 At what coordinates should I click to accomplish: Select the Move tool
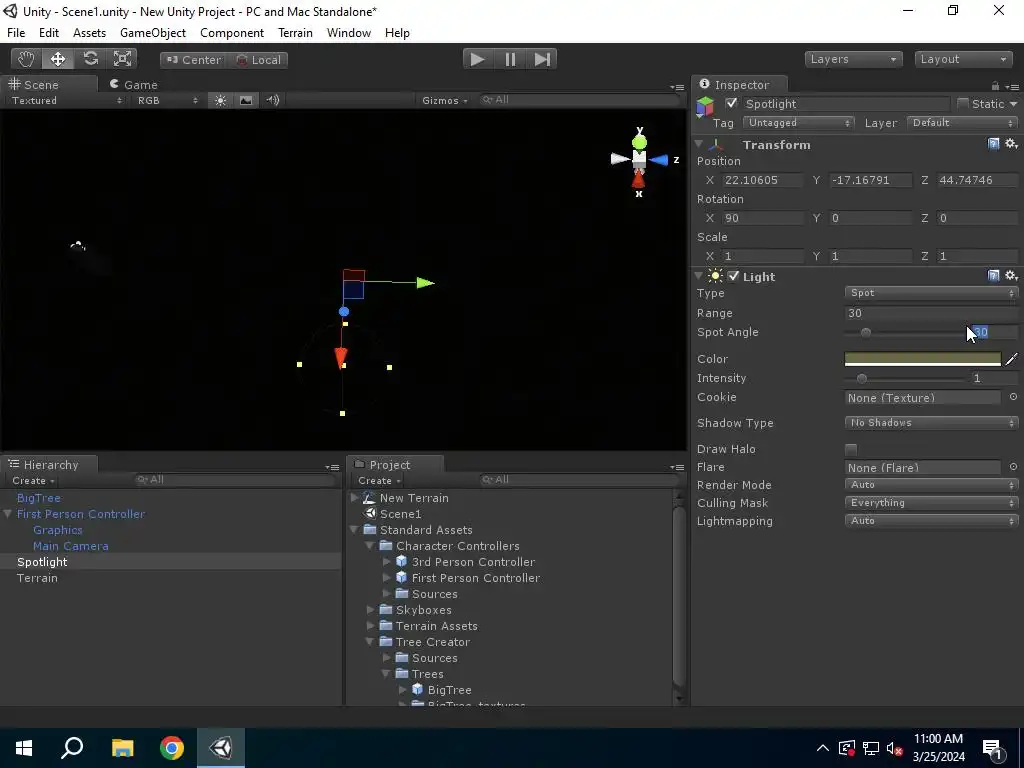(x=58, y=59)
